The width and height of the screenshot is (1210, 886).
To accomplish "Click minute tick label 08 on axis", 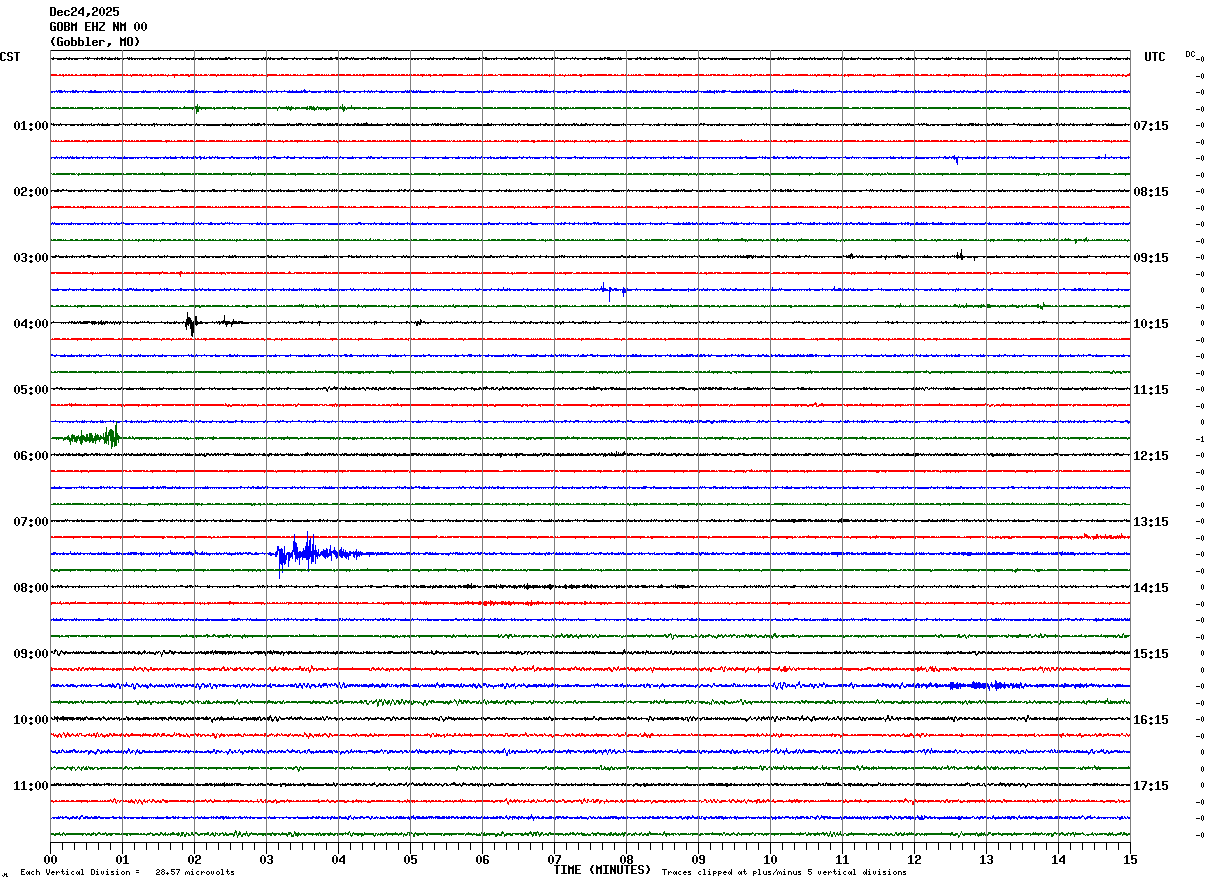I will 626,859.
